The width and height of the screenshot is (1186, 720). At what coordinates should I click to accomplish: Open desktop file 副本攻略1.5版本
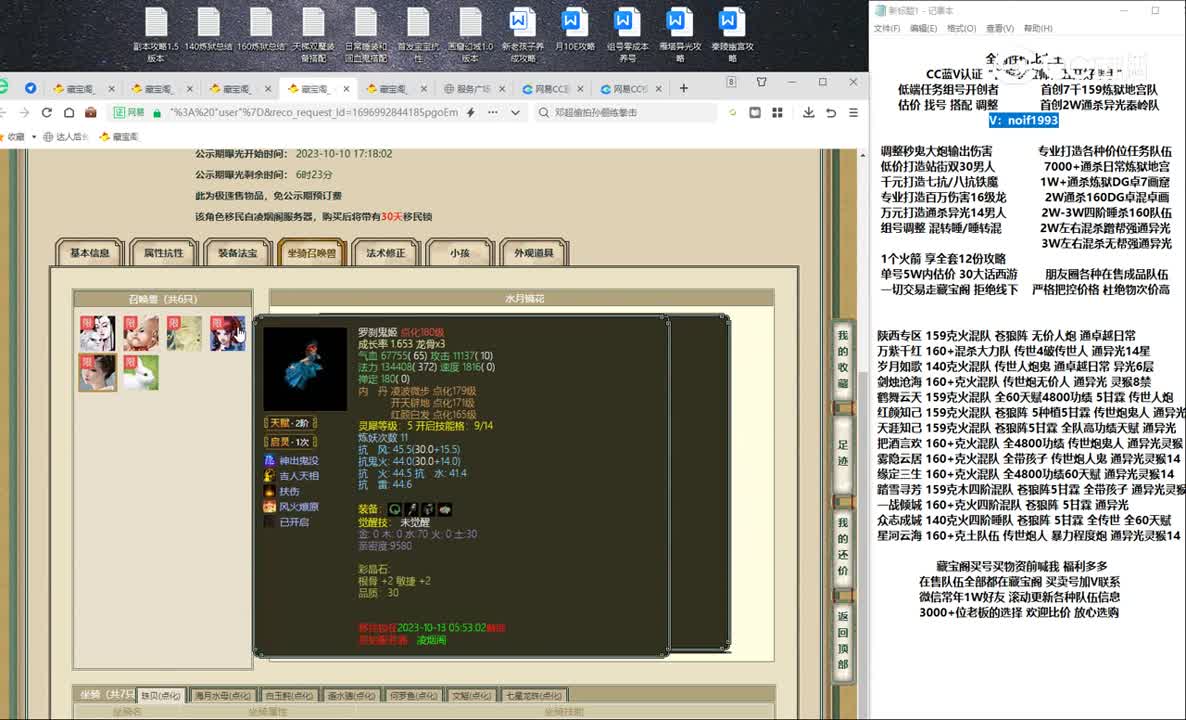156,35
